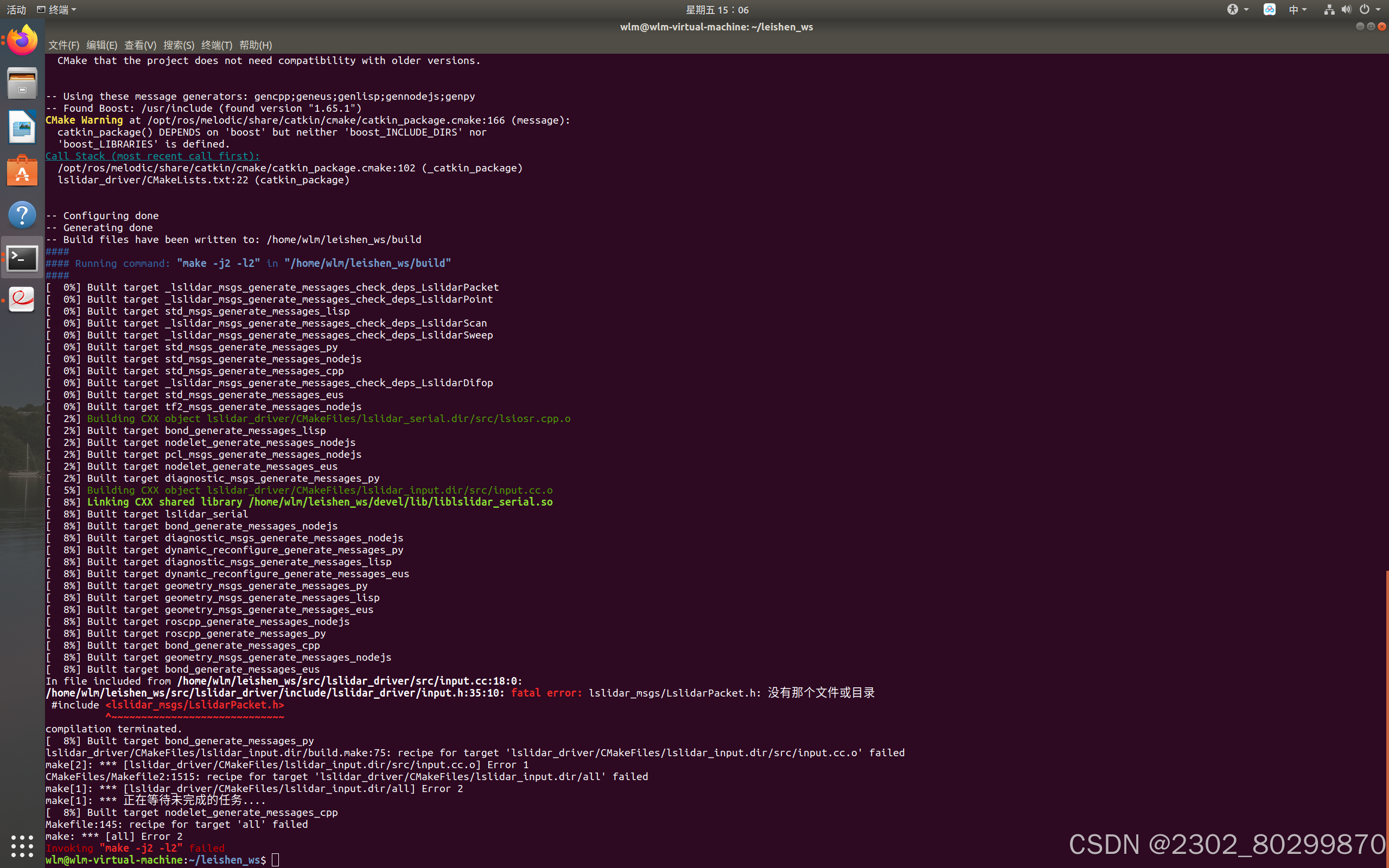
Task: Launch LibreOffice Writer from dock
Action: pyautogui.click(x=22, y=127)
